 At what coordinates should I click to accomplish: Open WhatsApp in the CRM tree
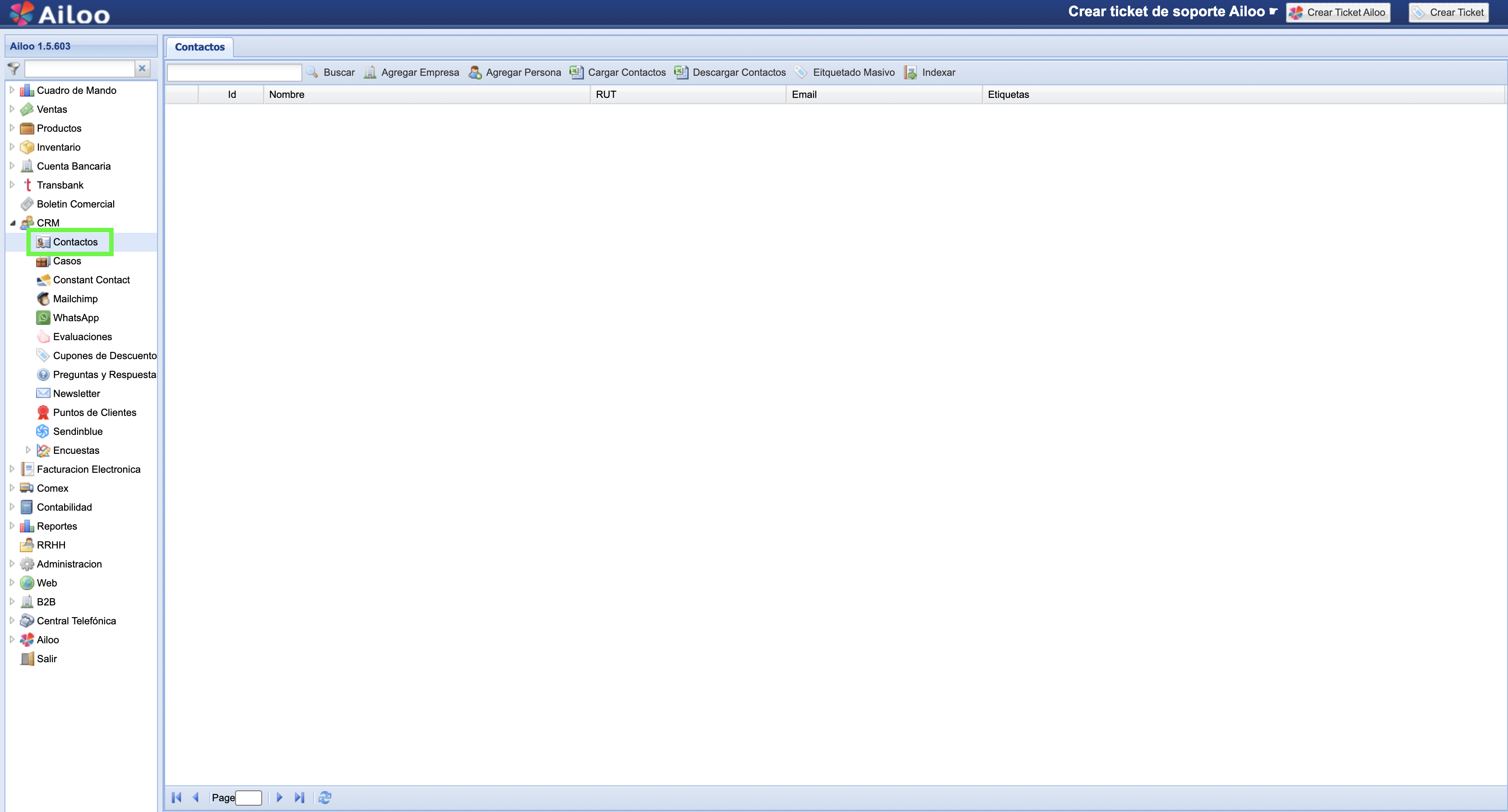75,318
